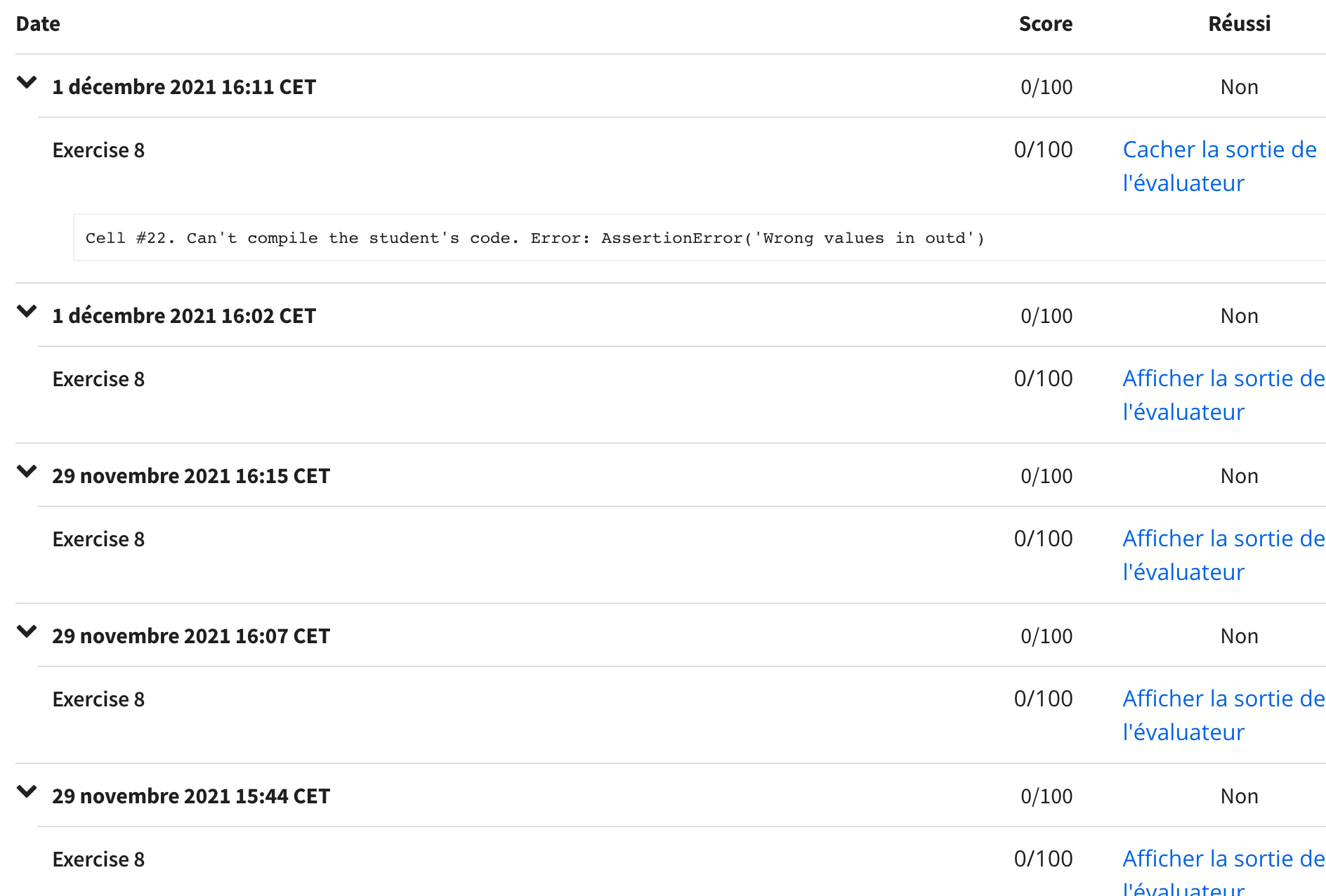Click the AssertionError grader output text box
The height and width of the screenshot is (896, 1326).
[x=534, y=238]
